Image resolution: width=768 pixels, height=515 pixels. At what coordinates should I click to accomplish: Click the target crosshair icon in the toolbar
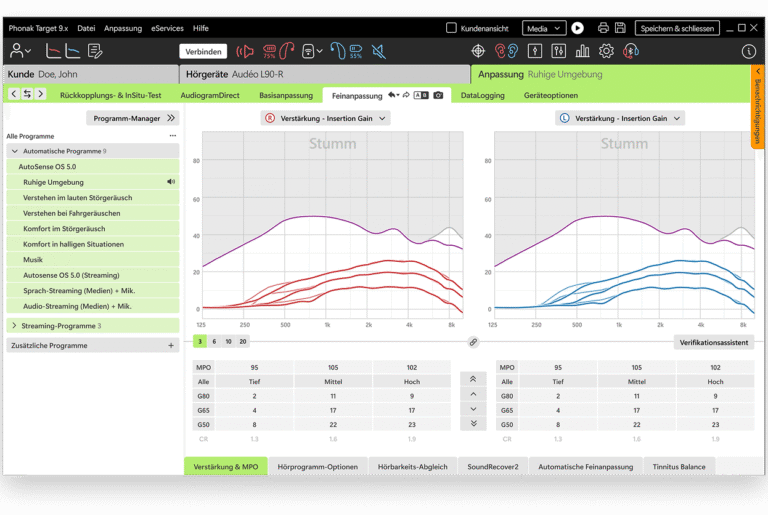[478, 51]
